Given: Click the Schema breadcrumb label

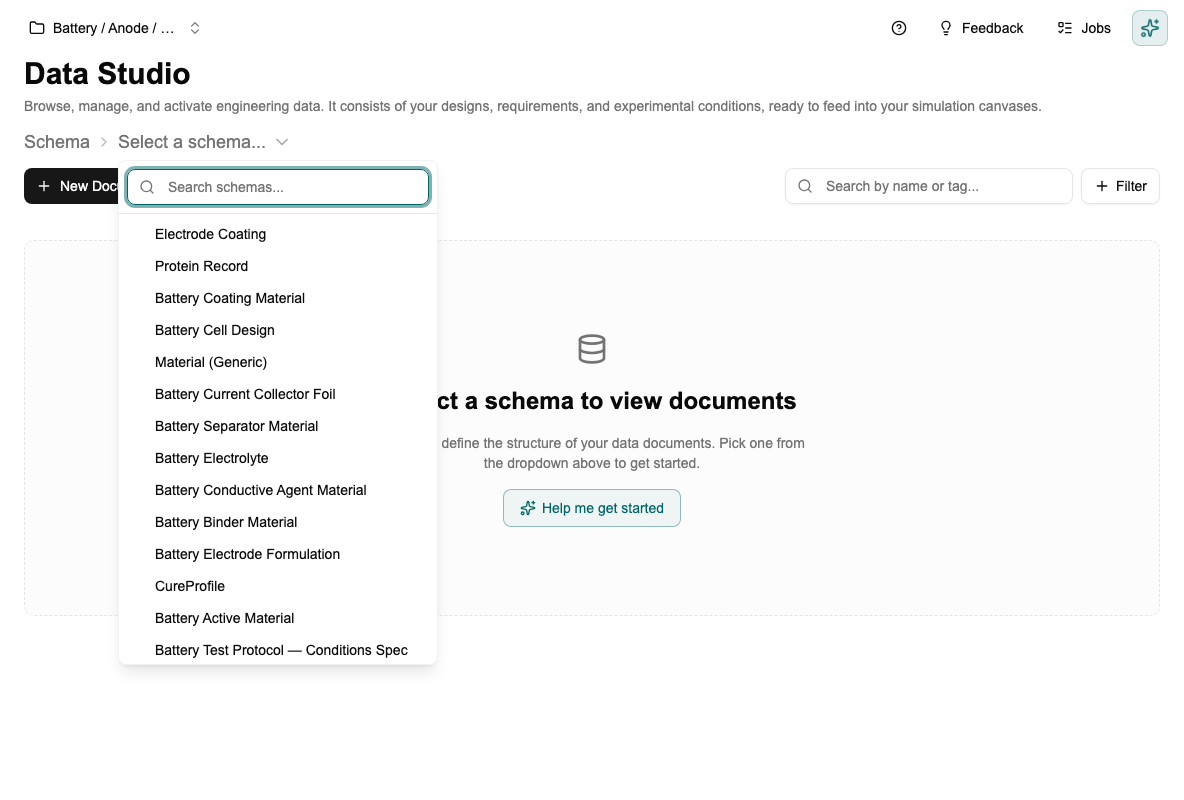Looking at the screenshot, I should pyautogui.click(x=57, y=142).
